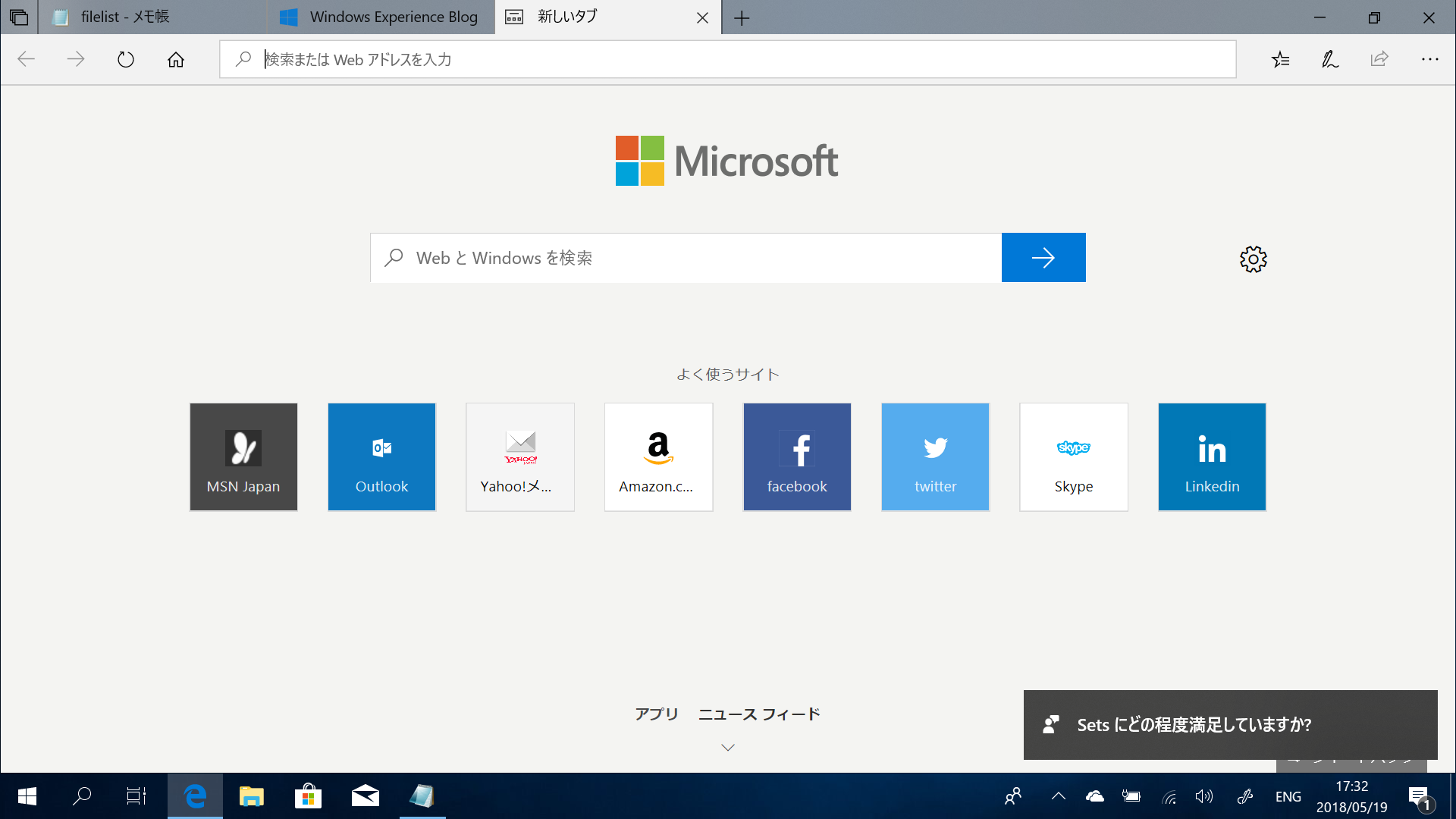1456x819 pixels.
Task: Open the Favorites hub
Action: tap(1280, 59)
